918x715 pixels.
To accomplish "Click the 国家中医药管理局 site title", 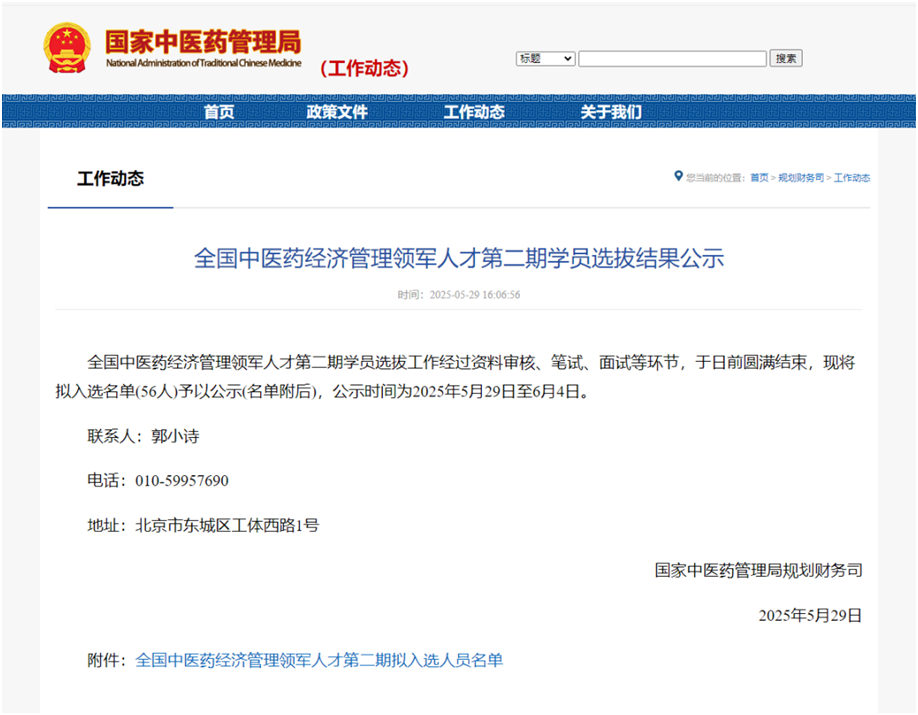I will pyautogui.click(x=203, y=42).
